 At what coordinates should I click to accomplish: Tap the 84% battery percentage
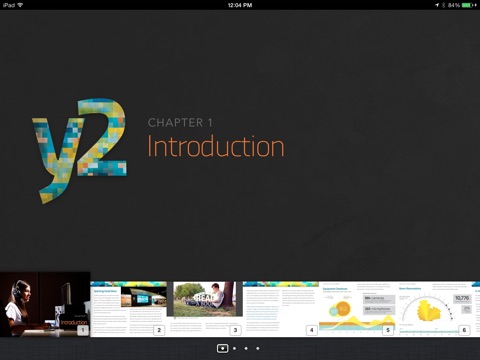click(454, 5)
